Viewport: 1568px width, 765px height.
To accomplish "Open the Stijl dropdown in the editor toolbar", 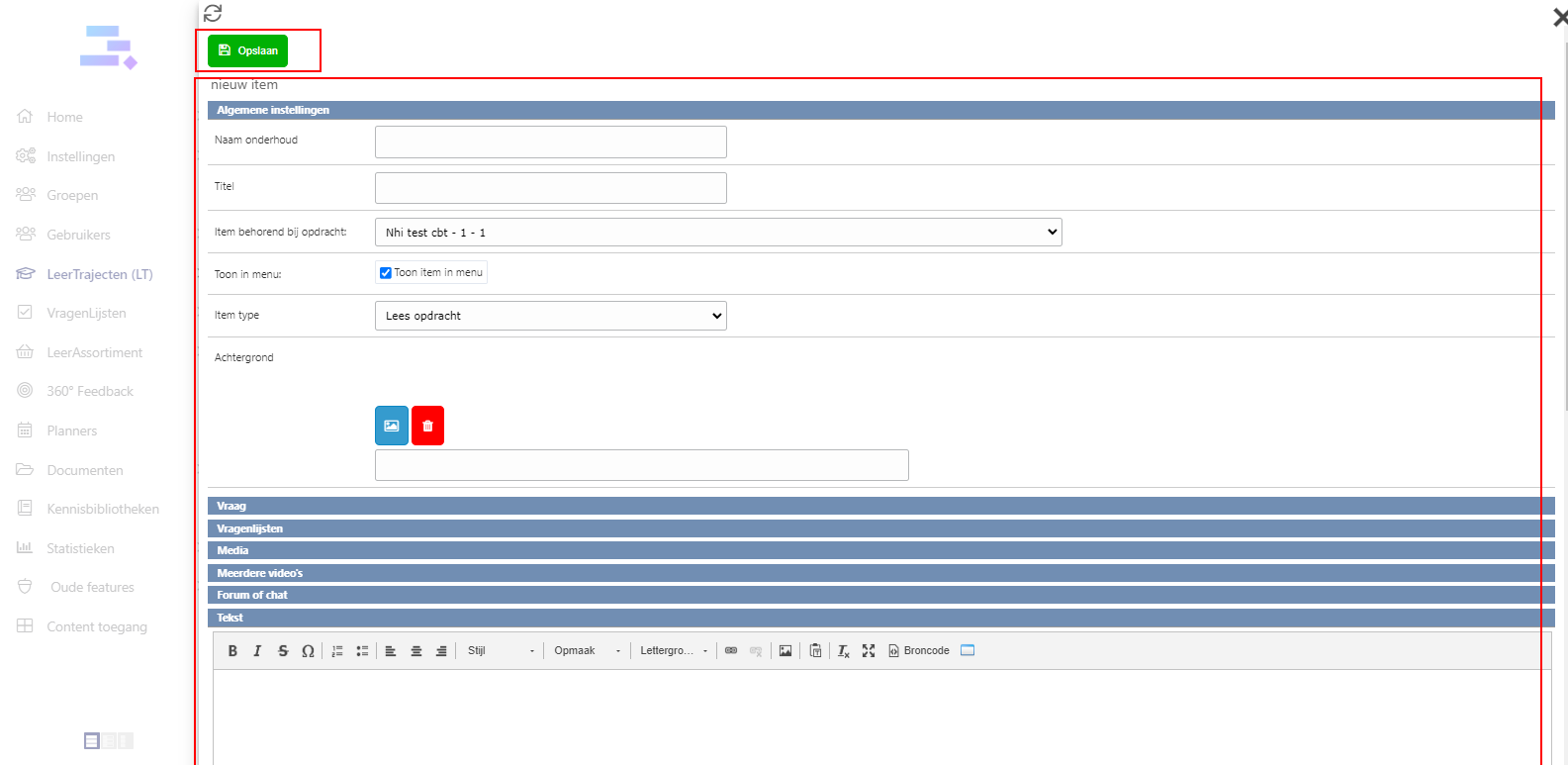I will coord(501,651).
